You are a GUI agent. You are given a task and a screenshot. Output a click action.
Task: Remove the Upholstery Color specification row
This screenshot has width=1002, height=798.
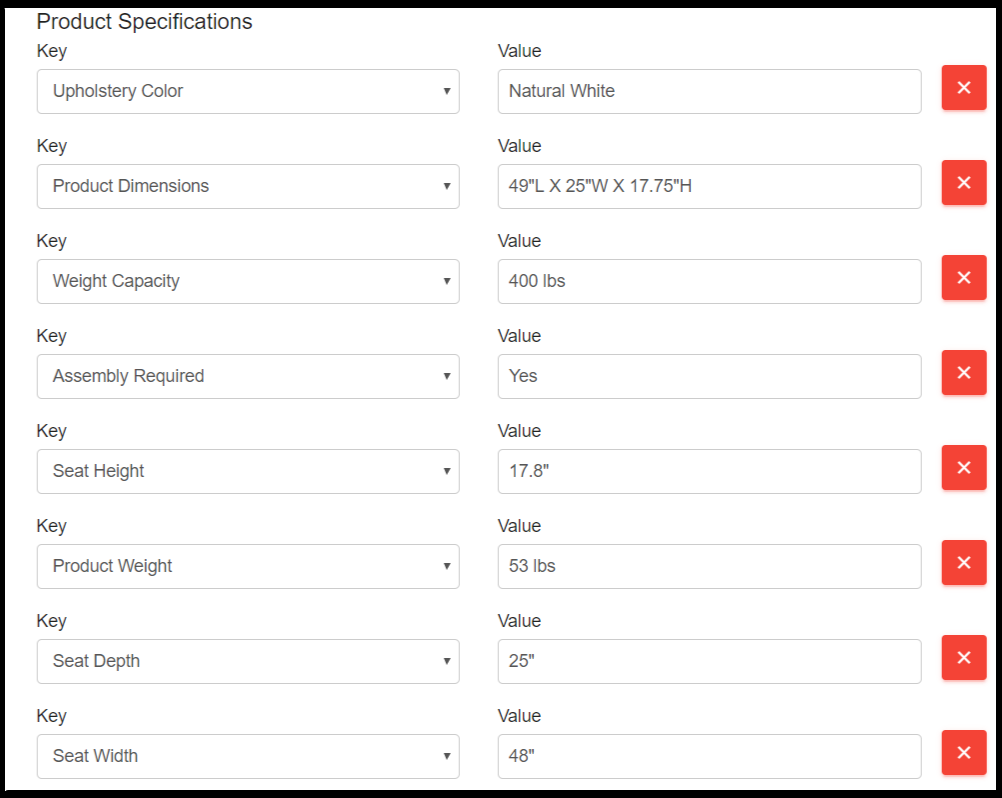[x=964, y=88]
